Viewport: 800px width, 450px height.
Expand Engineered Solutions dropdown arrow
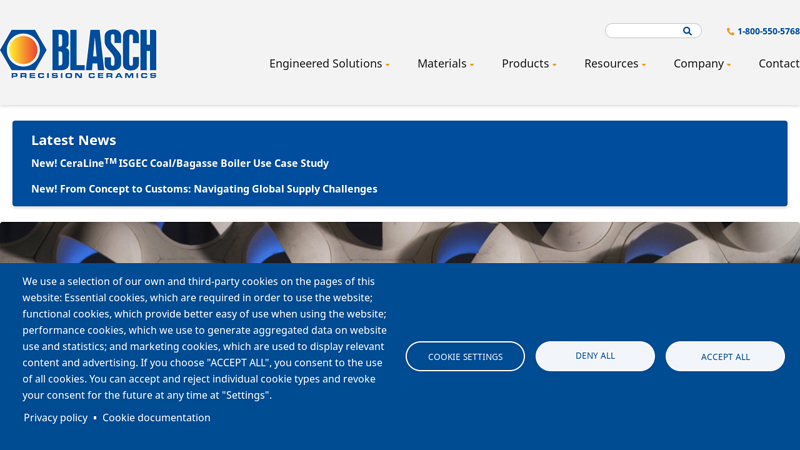coord(388,65)
